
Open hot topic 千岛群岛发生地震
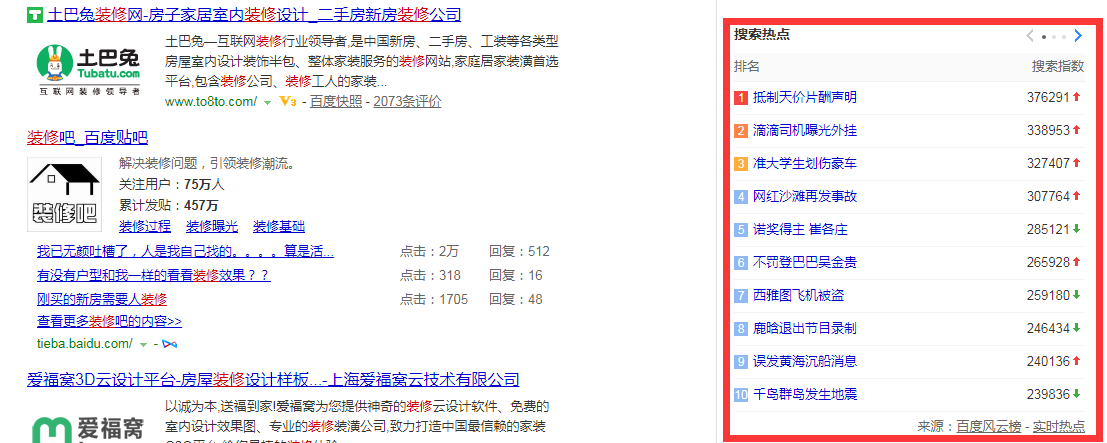pyautogui.click(x=805, y=394)
